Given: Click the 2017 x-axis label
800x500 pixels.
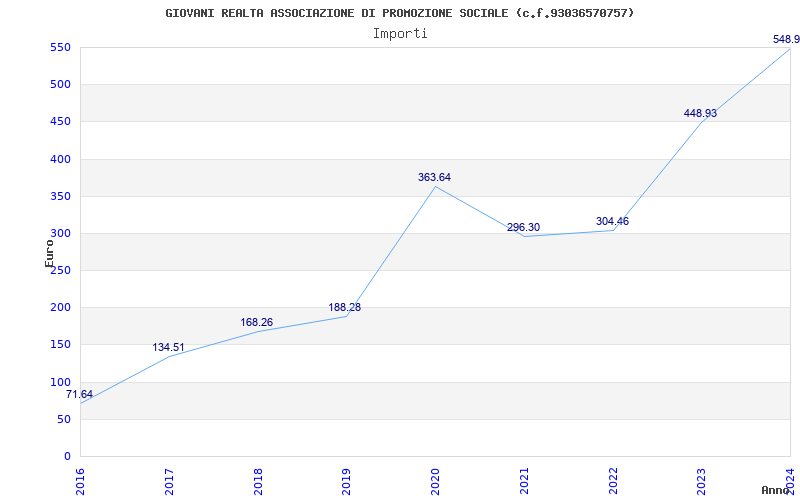Looking at the screenshot, I should [x=169, y=481].
